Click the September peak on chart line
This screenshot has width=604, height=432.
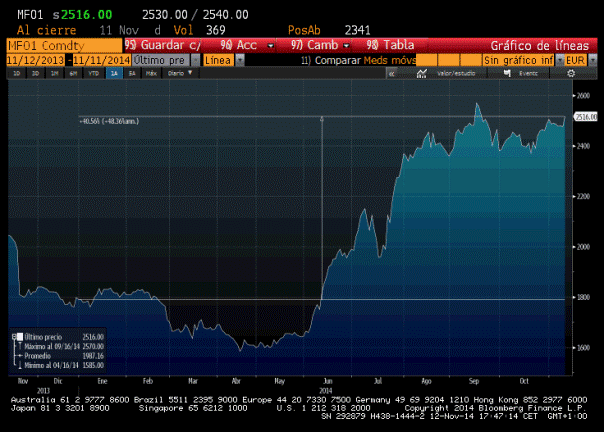click(477, 103)
